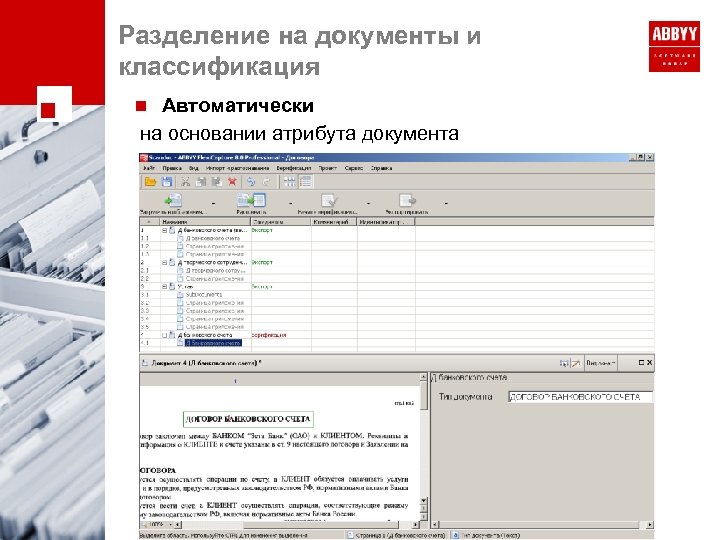Image resolution: width=720 pixels, height=540 pixels.
Task: Click Тип документа (текст) status bar entry
Action: tap(486, 535)
